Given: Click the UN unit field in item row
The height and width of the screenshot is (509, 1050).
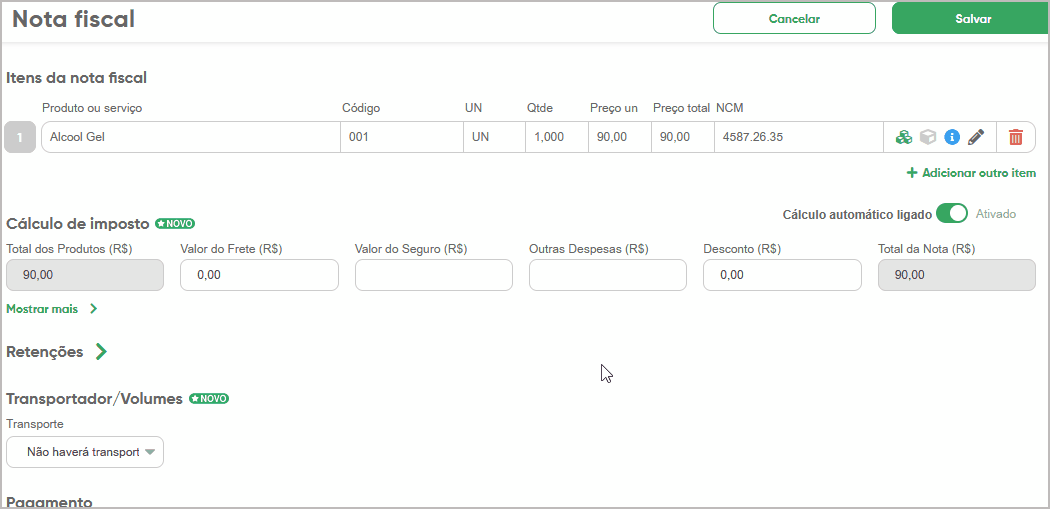Looking at the screenshot, I should point(494,137).
